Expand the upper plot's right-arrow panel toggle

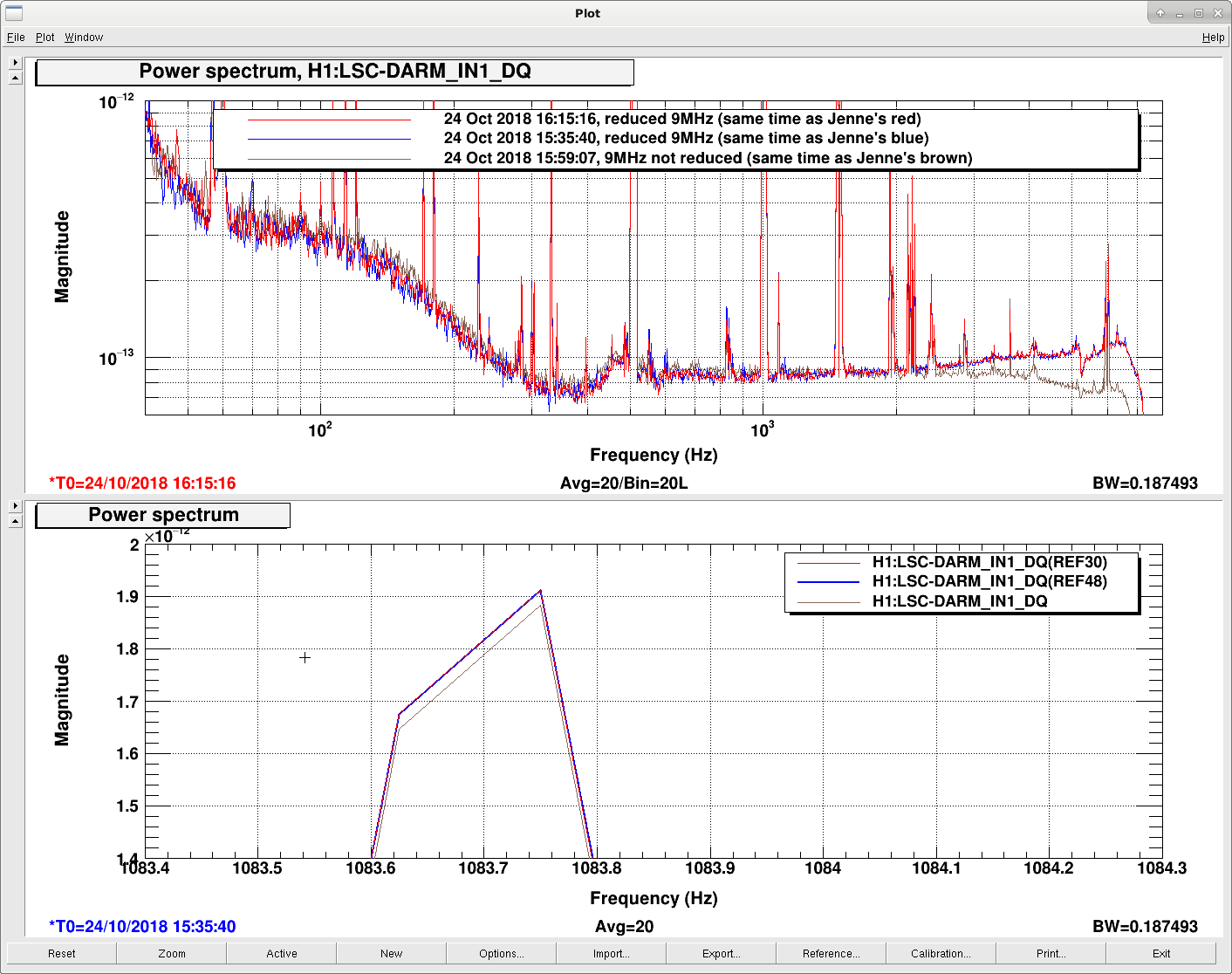point(15,63)
